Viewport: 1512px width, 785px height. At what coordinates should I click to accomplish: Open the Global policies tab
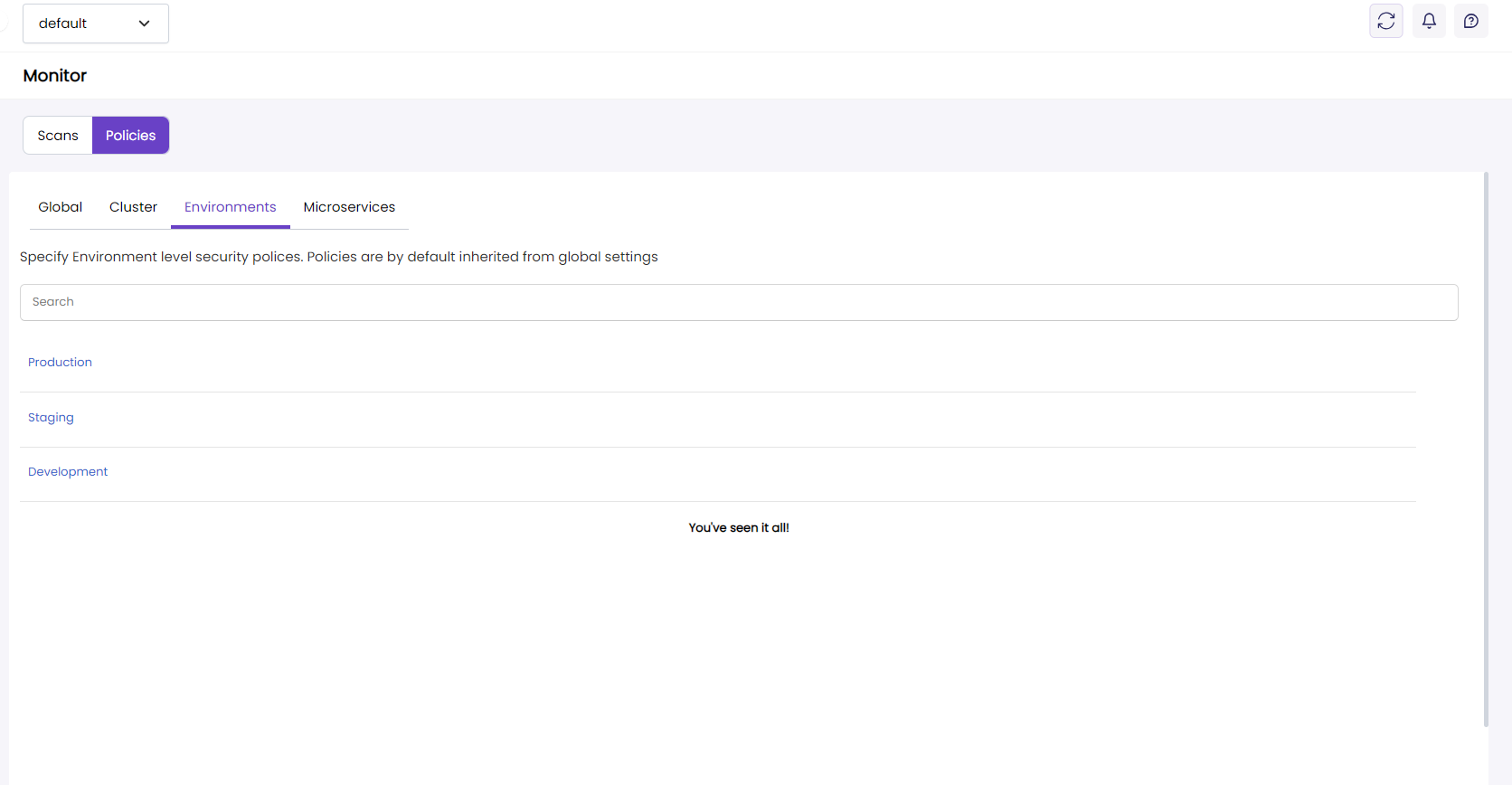pos(60,207)
